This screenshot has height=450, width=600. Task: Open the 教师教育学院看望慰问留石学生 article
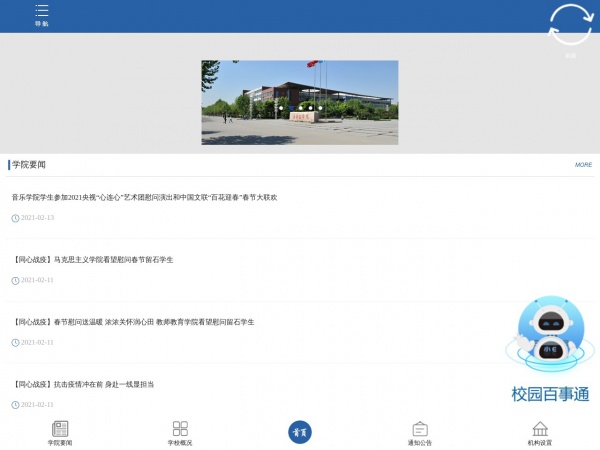coord(133,322)
